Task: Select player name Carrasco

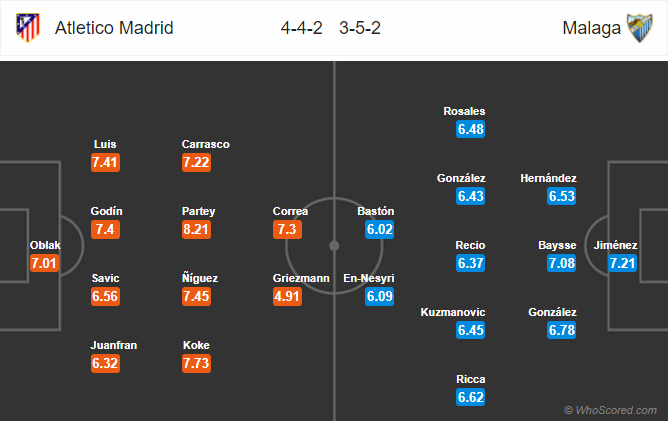Action: 206,144
